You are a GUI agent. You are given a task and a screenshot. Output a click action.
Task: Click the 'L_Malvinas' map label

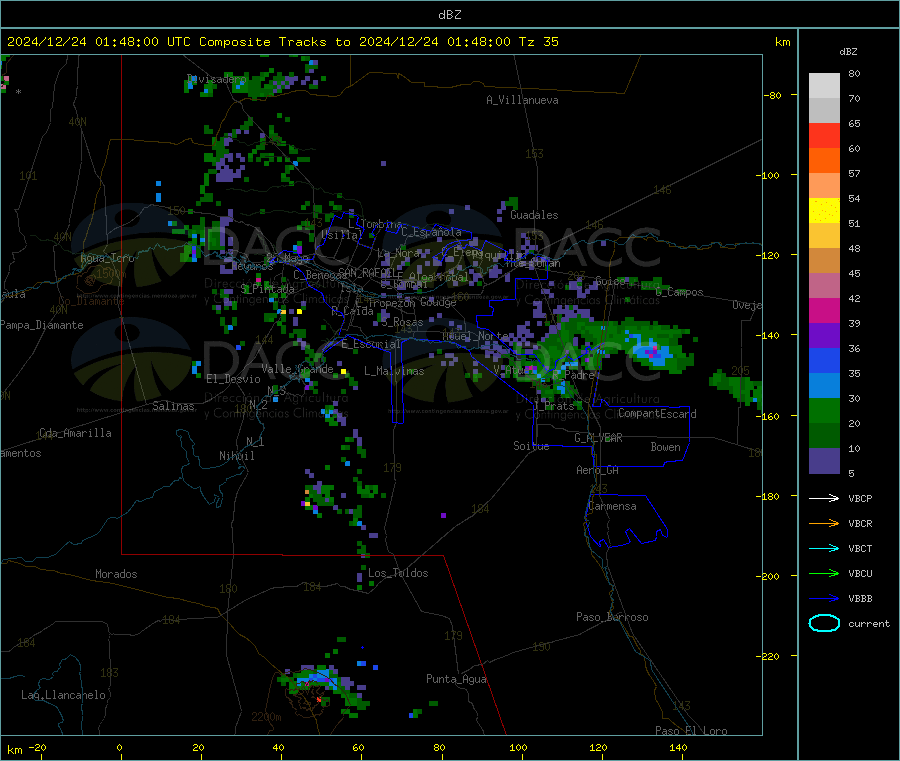394,371
